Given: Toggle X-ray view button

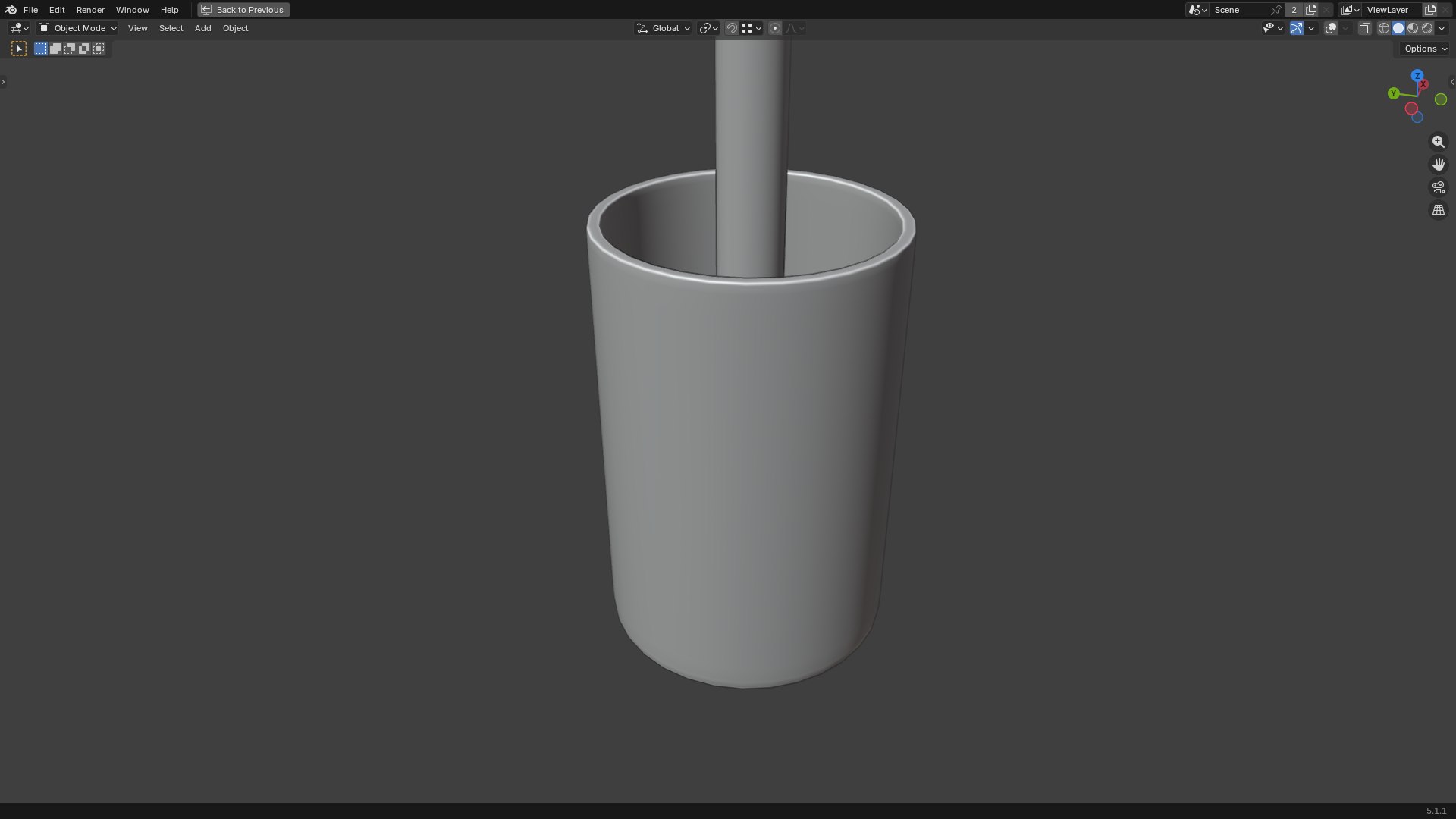Looking at the screenshot, I should (1364, 28).
